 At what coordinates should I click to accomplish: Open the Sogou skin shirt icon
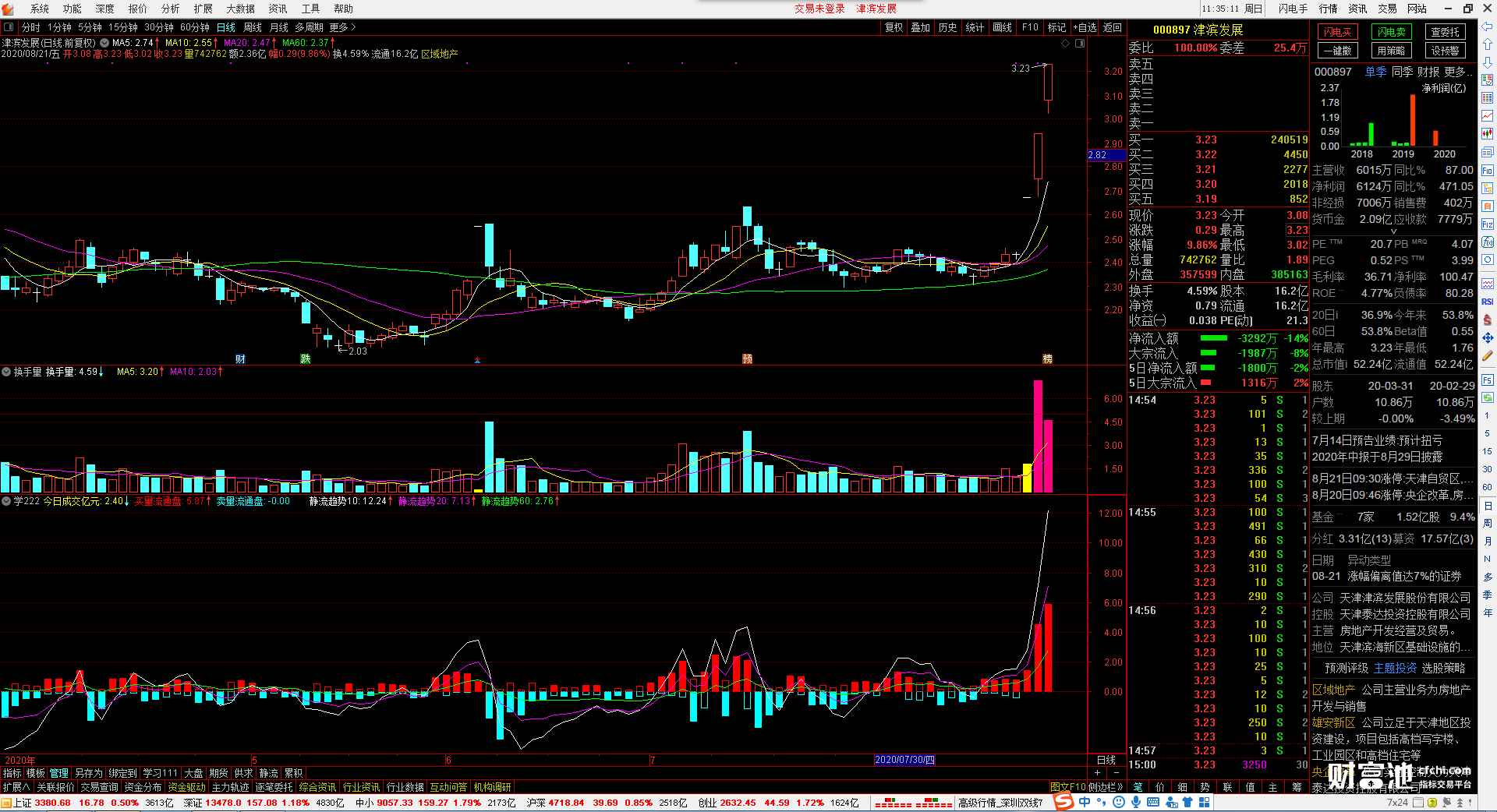tap(1187, 802)
